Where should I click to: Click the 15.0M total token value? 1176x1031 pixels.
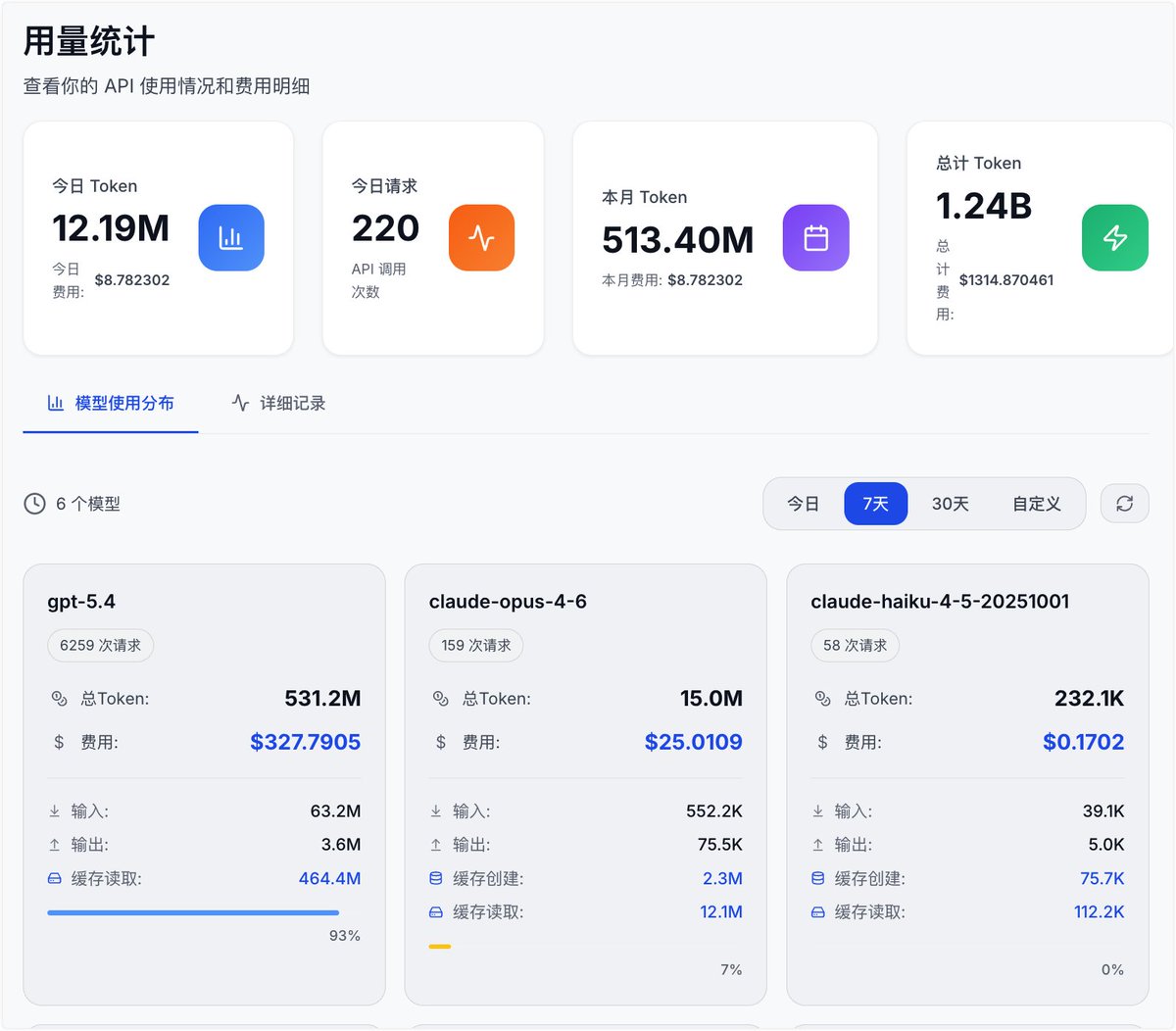coord(711,699)
